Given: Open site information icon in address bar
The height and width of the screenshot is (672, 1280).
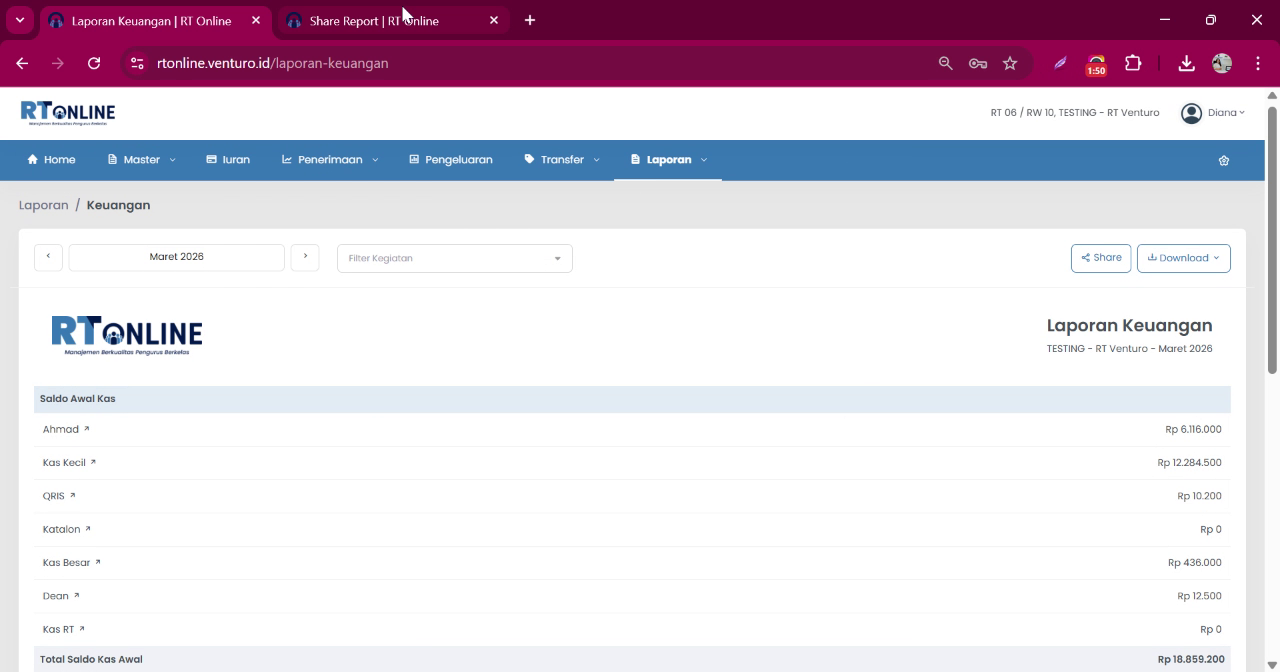Looking at the screenshot, I should tap(138, 63).
